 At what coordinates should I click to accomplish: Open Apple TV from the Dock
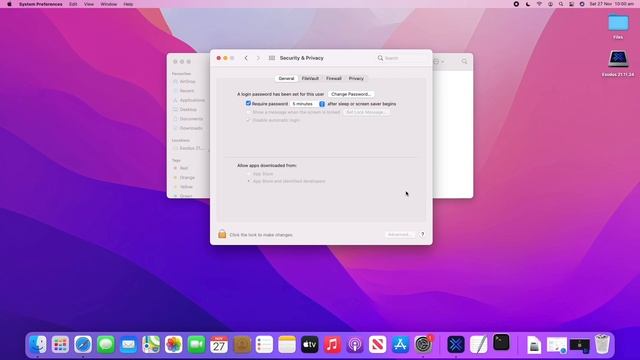(x=310, y=344)
